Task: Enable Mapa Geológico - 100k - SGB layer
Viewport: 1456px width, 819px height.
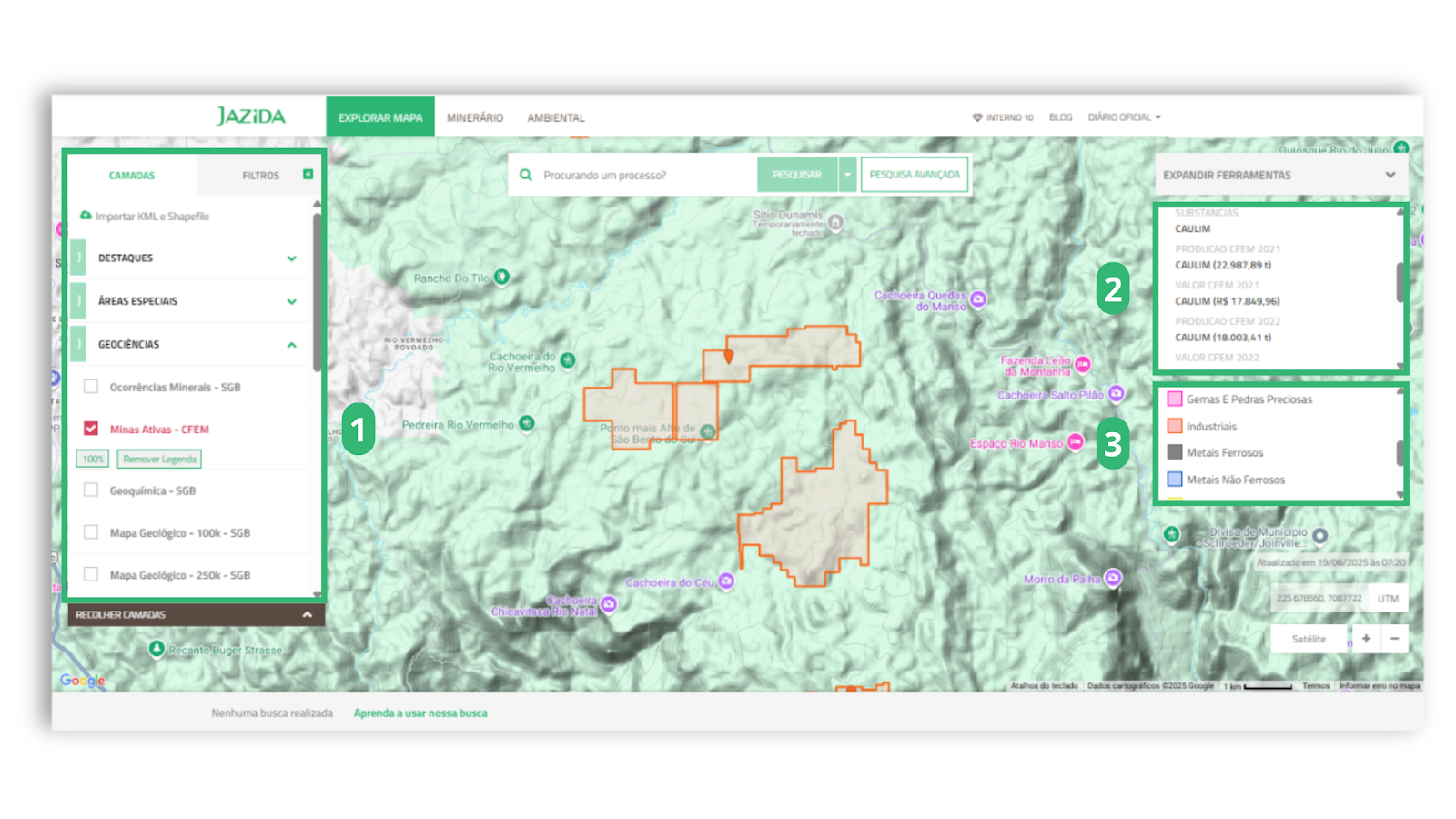Action: coord(91,532)
